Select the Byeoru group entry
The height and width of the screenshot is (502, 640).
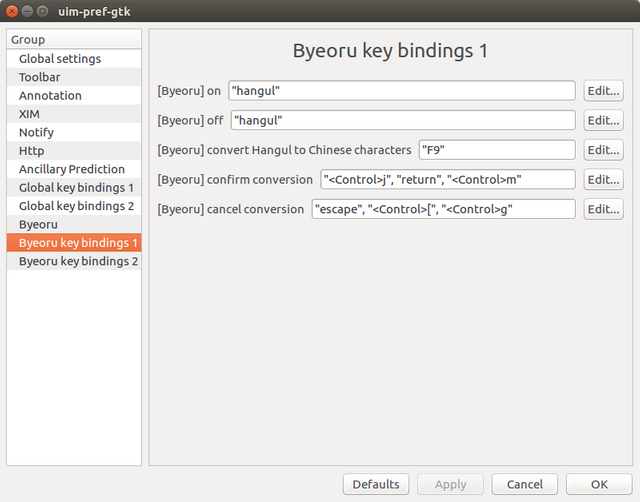coord(38,224)
